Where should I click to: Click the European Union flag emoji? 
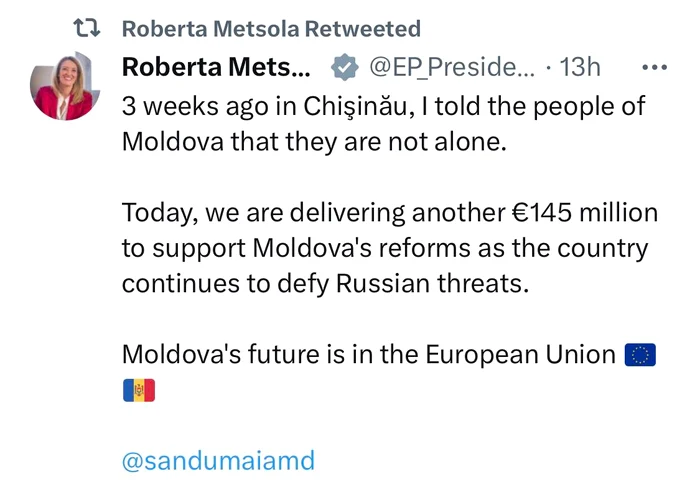click(640, 355)
